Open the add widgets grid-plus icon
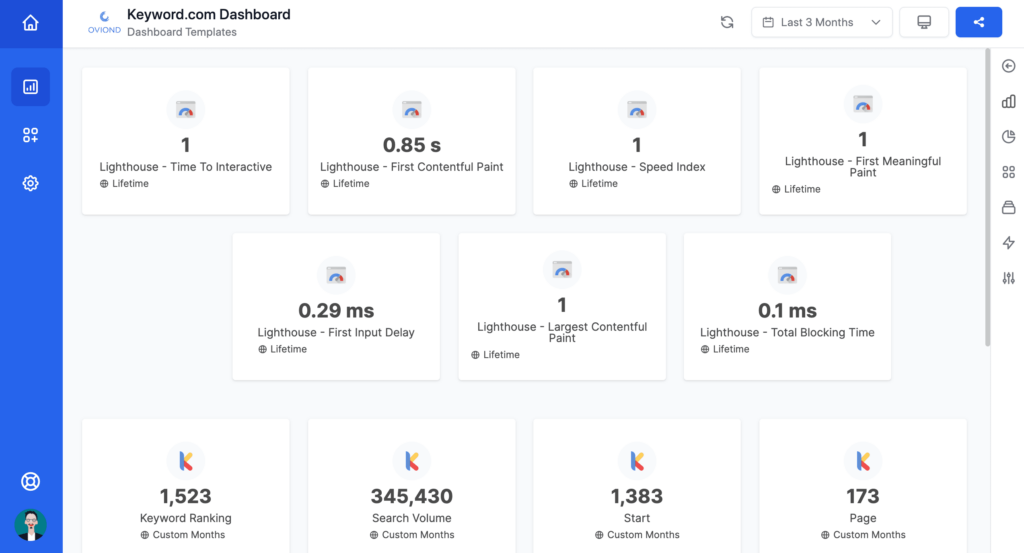The height and width of the screenshot is (553, 1024). pos(30,135)
